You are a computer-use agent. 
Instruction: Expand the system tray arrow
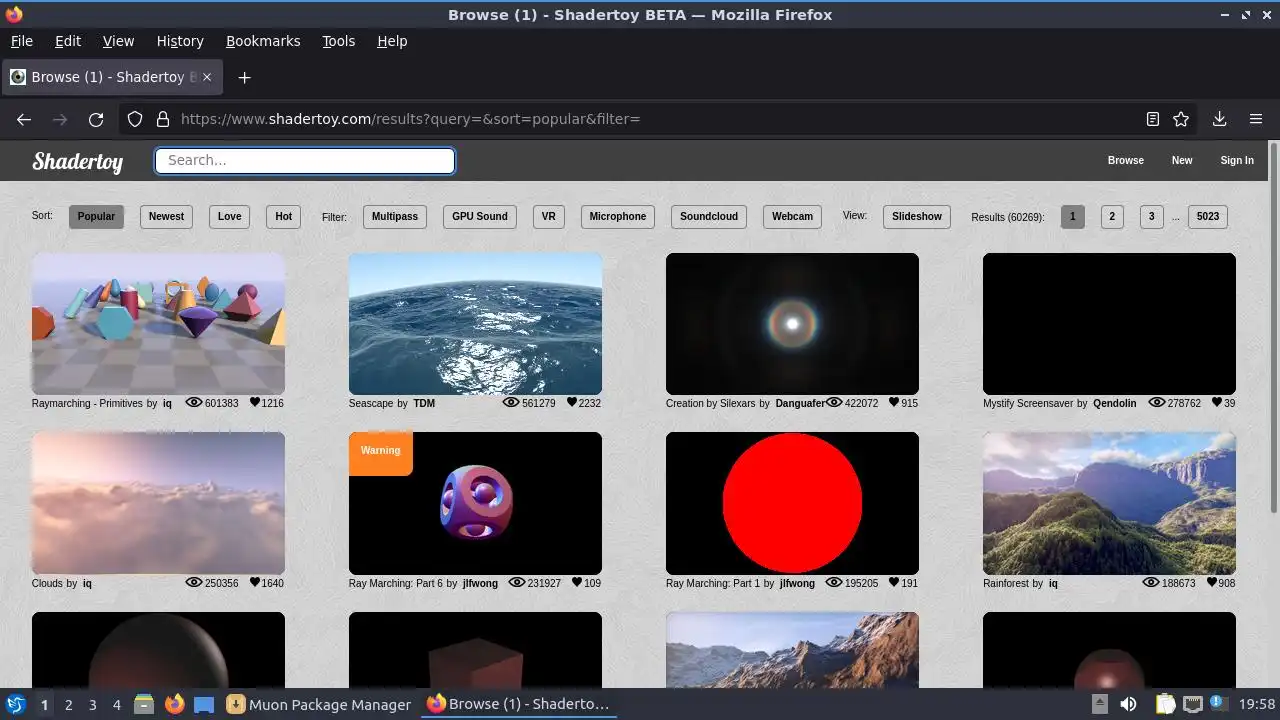(x=1099, y=704)
